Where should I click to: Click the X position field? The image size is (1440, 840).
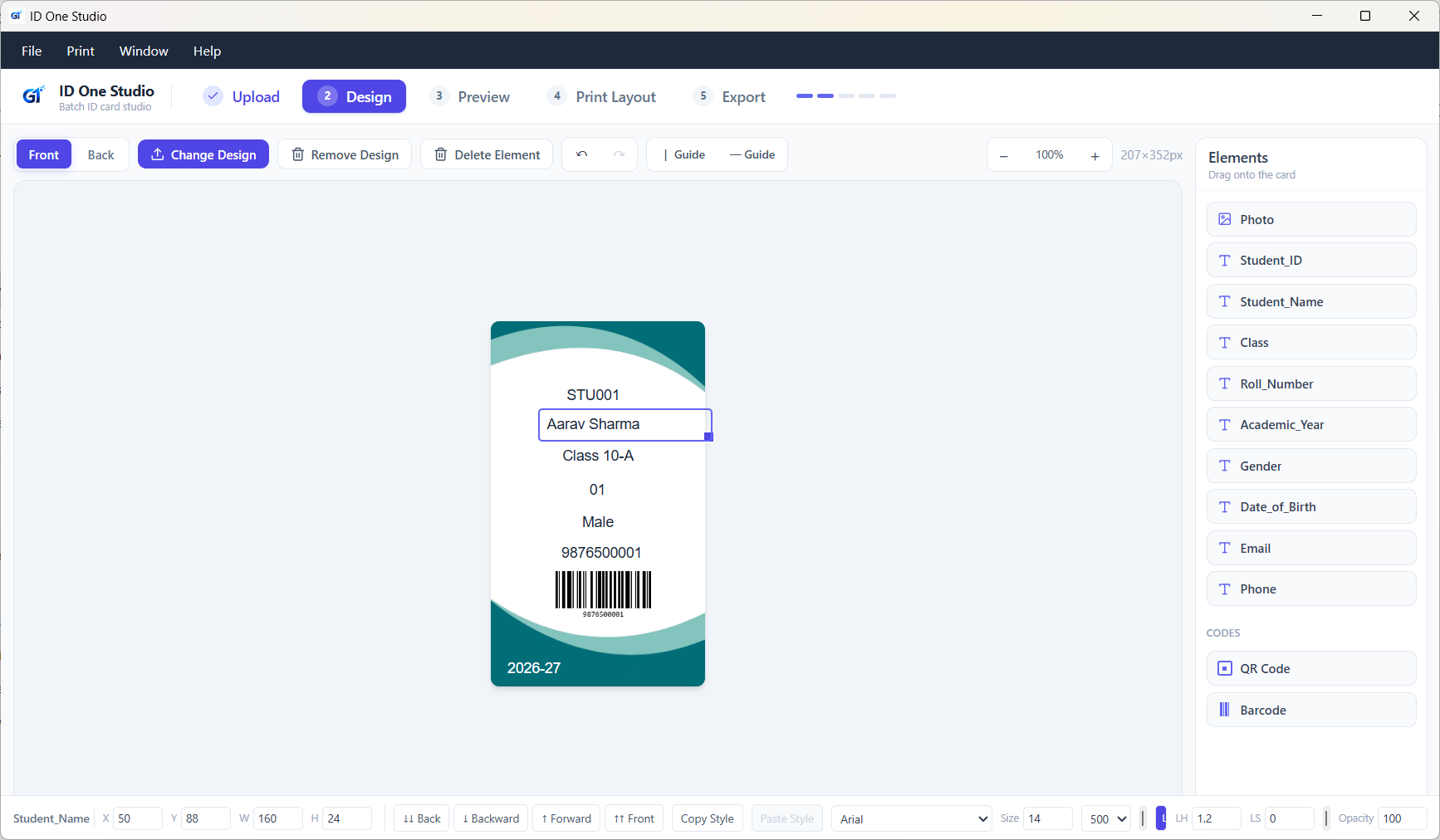137,818
